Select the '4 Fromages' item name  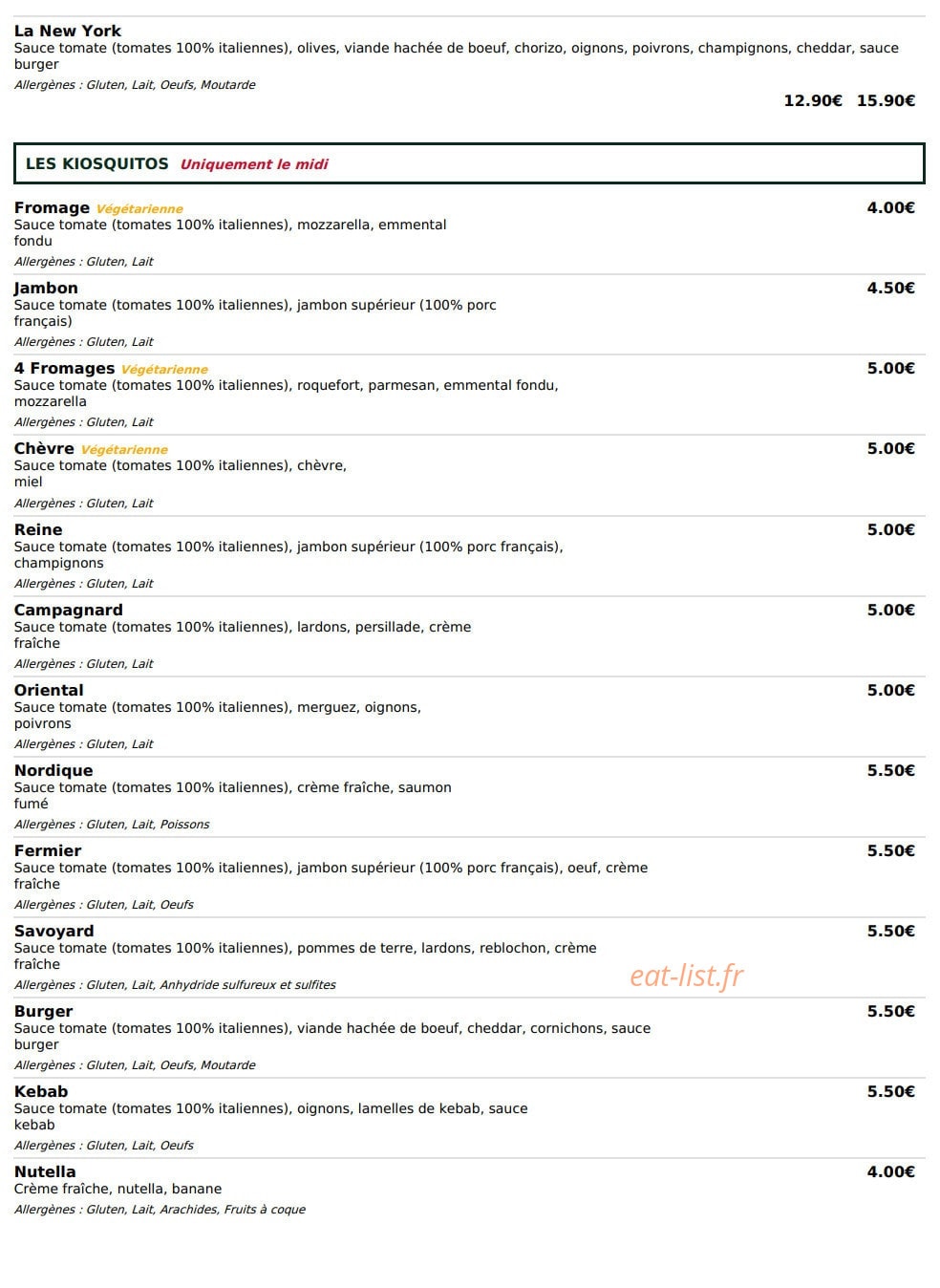tap(64, 368)
